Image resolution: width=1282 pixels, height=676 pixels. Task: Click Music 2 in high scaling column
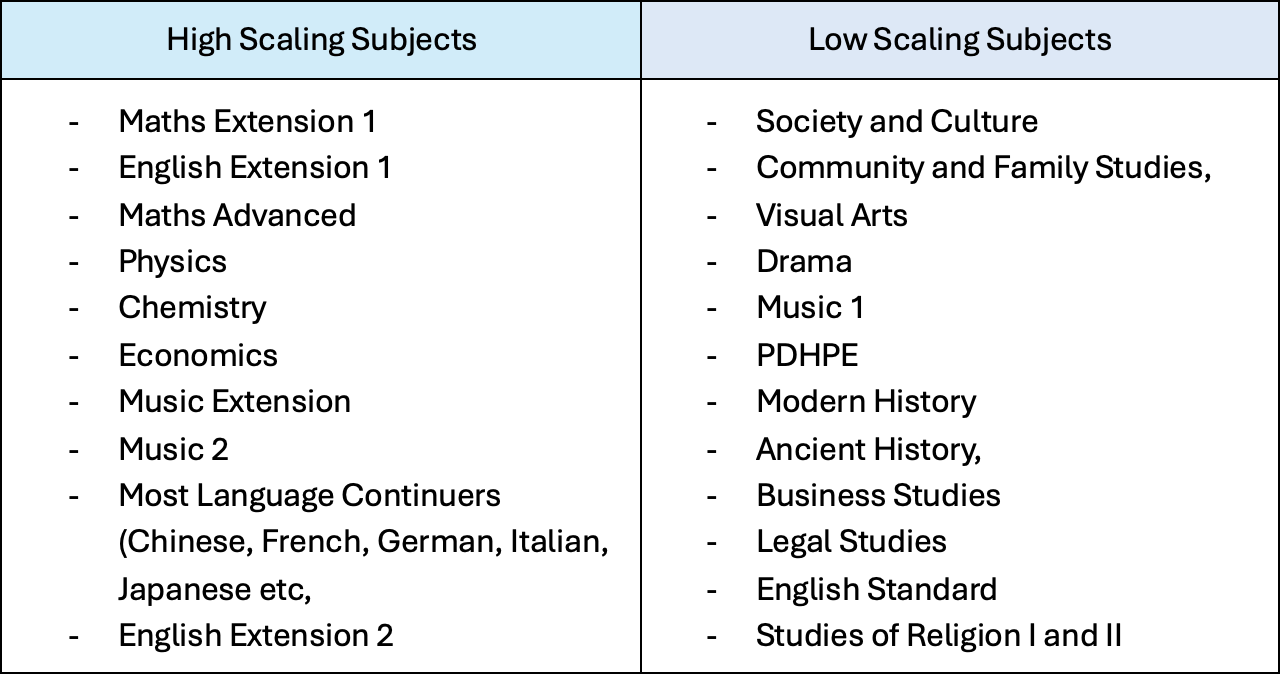173,449
